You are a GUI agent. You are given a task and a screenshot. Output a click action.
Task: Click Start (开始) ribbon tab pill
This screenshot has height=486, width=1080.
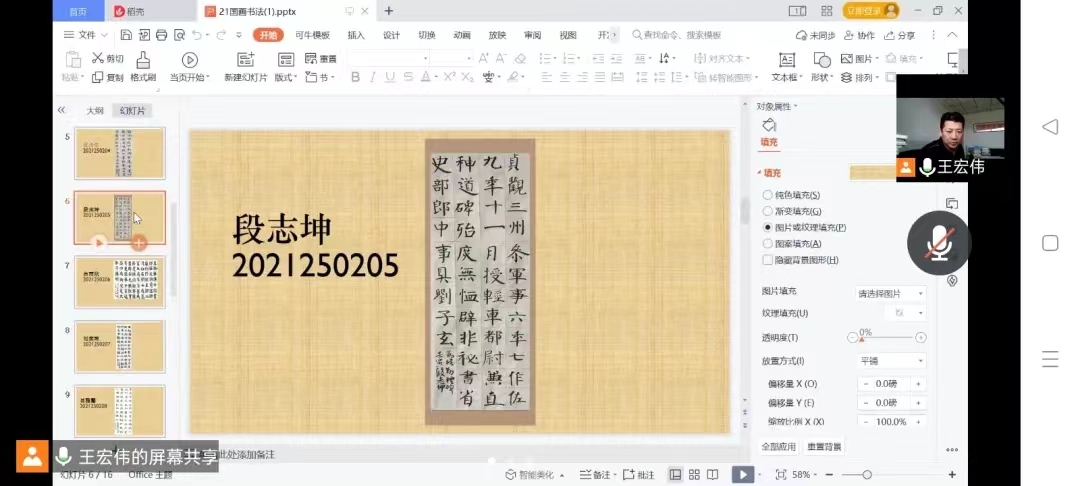click(268, 35)
